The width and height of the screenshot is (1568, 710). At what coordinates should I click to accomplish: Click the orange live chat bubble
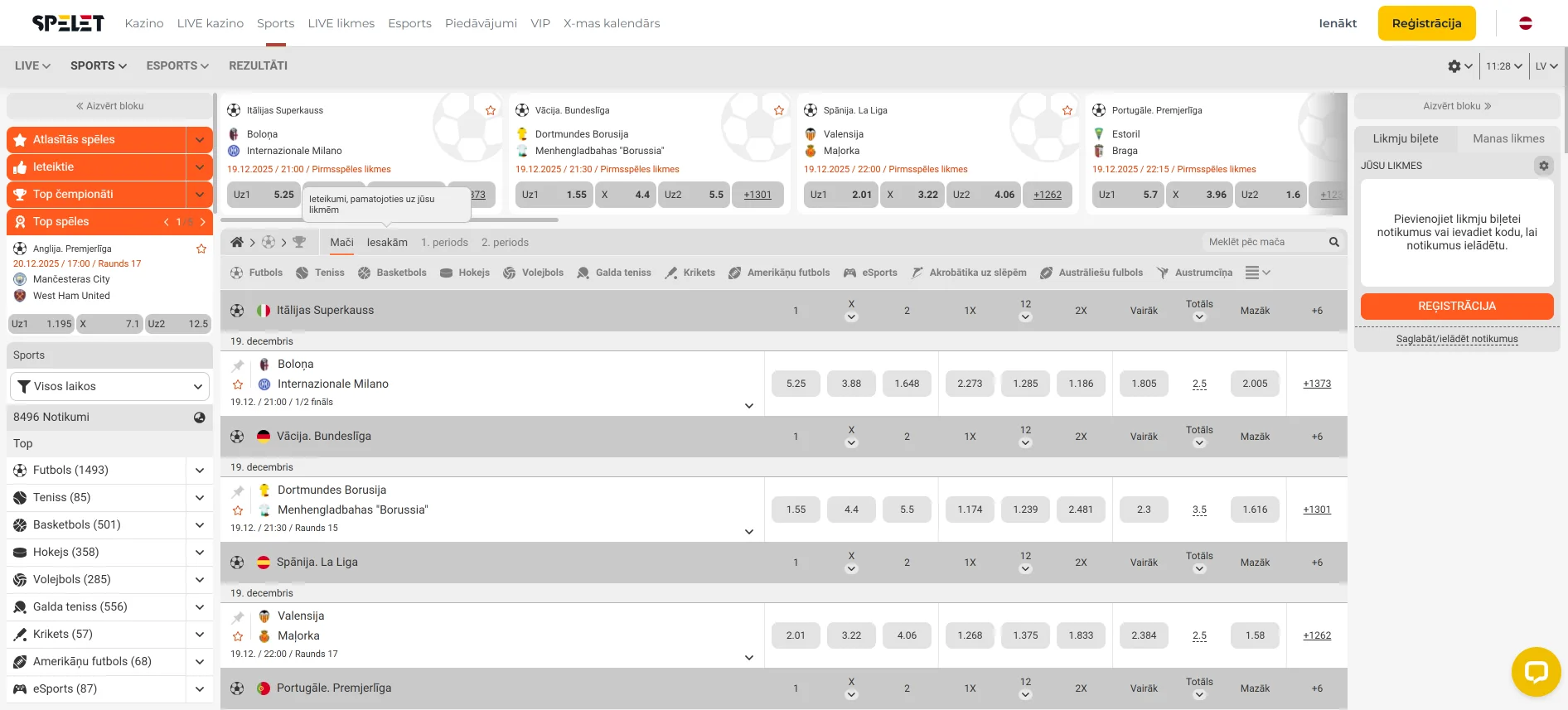click(1536, 671)
